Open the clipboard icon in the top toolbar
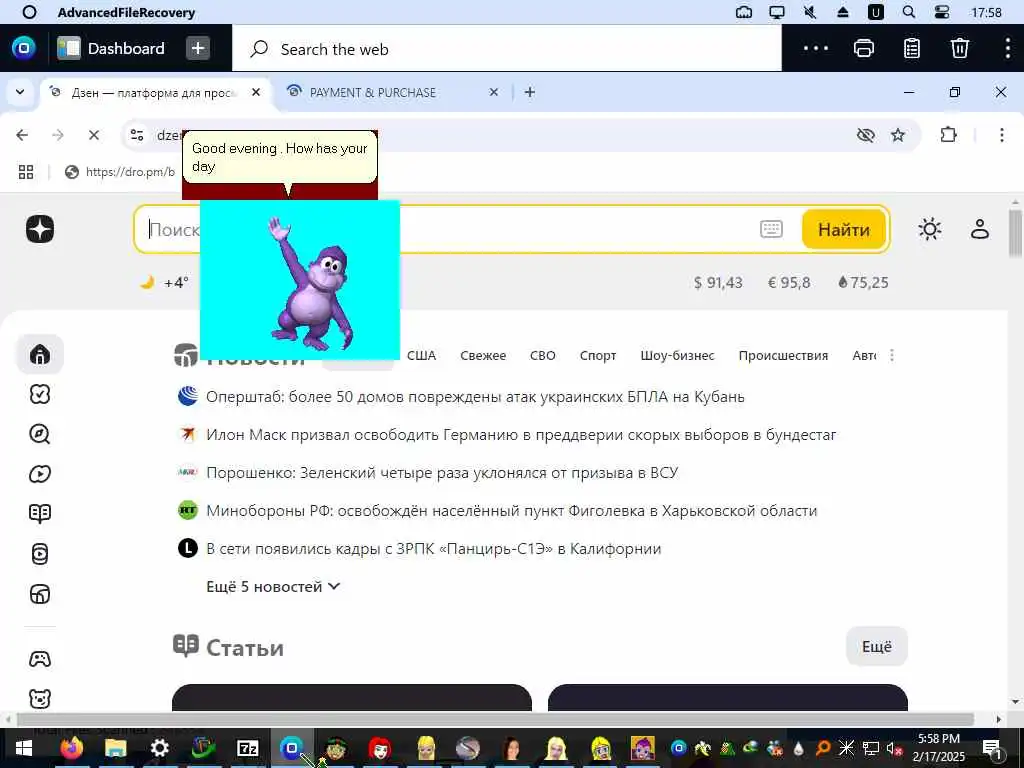The image size is (1024, 768). pos(912,48)
